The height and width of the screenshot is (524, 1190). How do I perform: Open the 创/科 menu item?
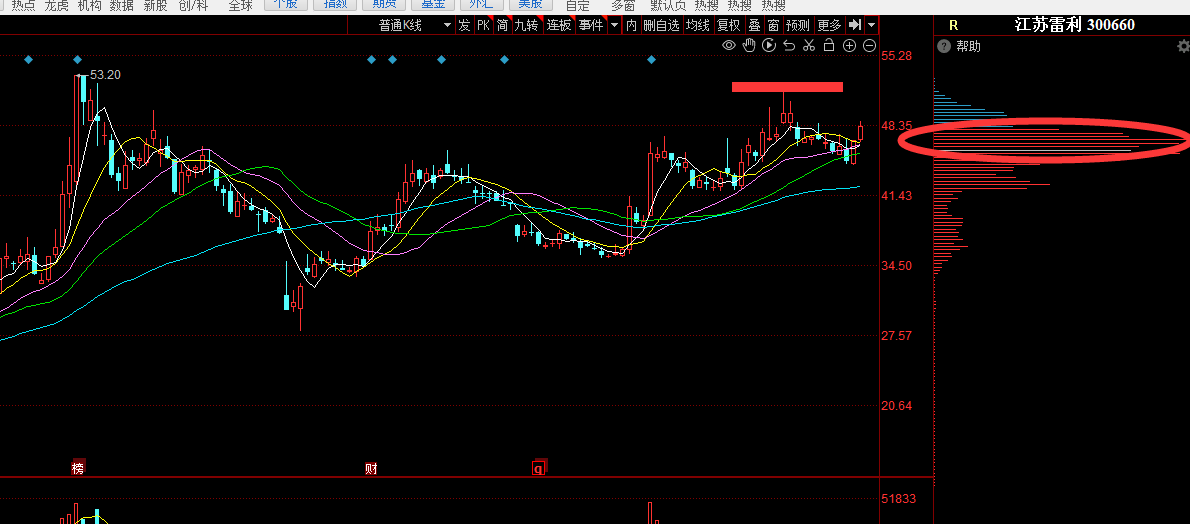[193, 5]
